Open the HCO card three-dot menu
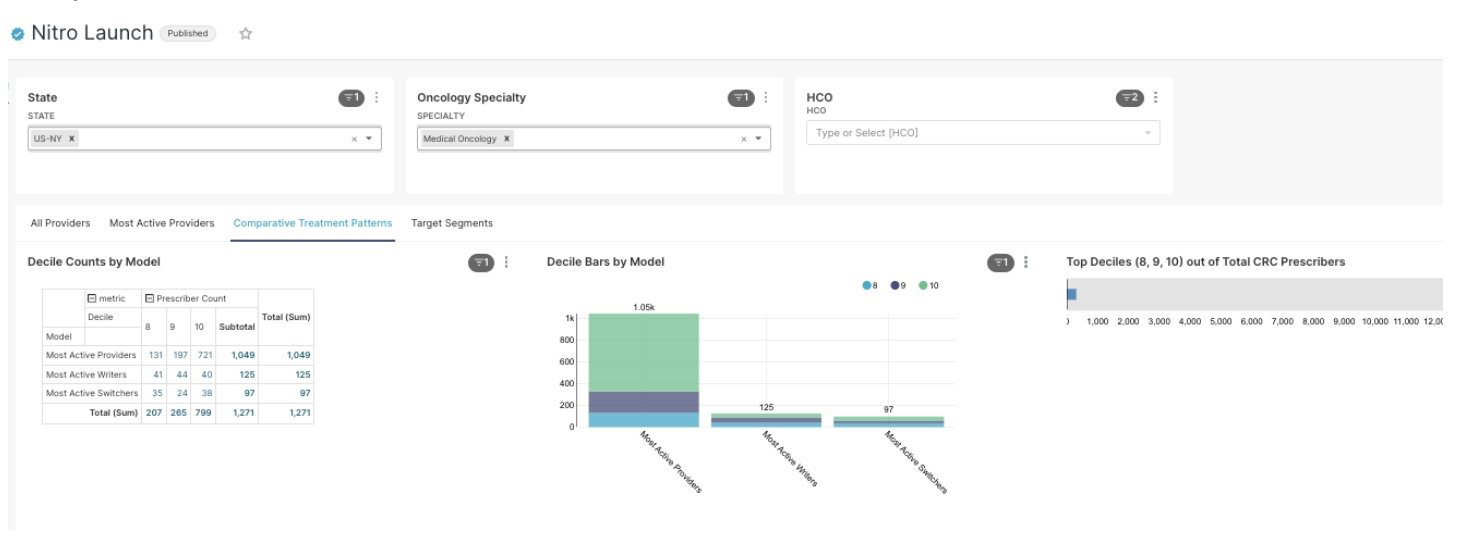 pos(1156,98)
